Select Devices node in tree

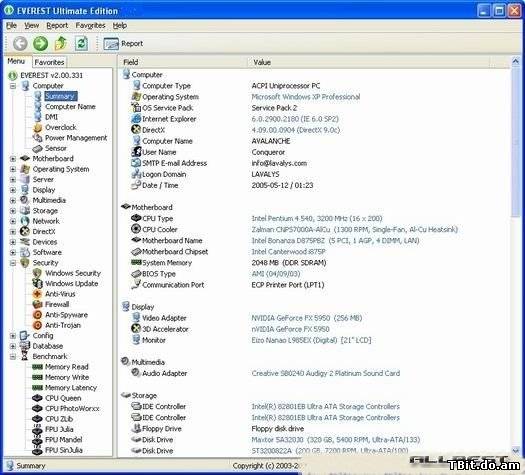coord(45,242)
